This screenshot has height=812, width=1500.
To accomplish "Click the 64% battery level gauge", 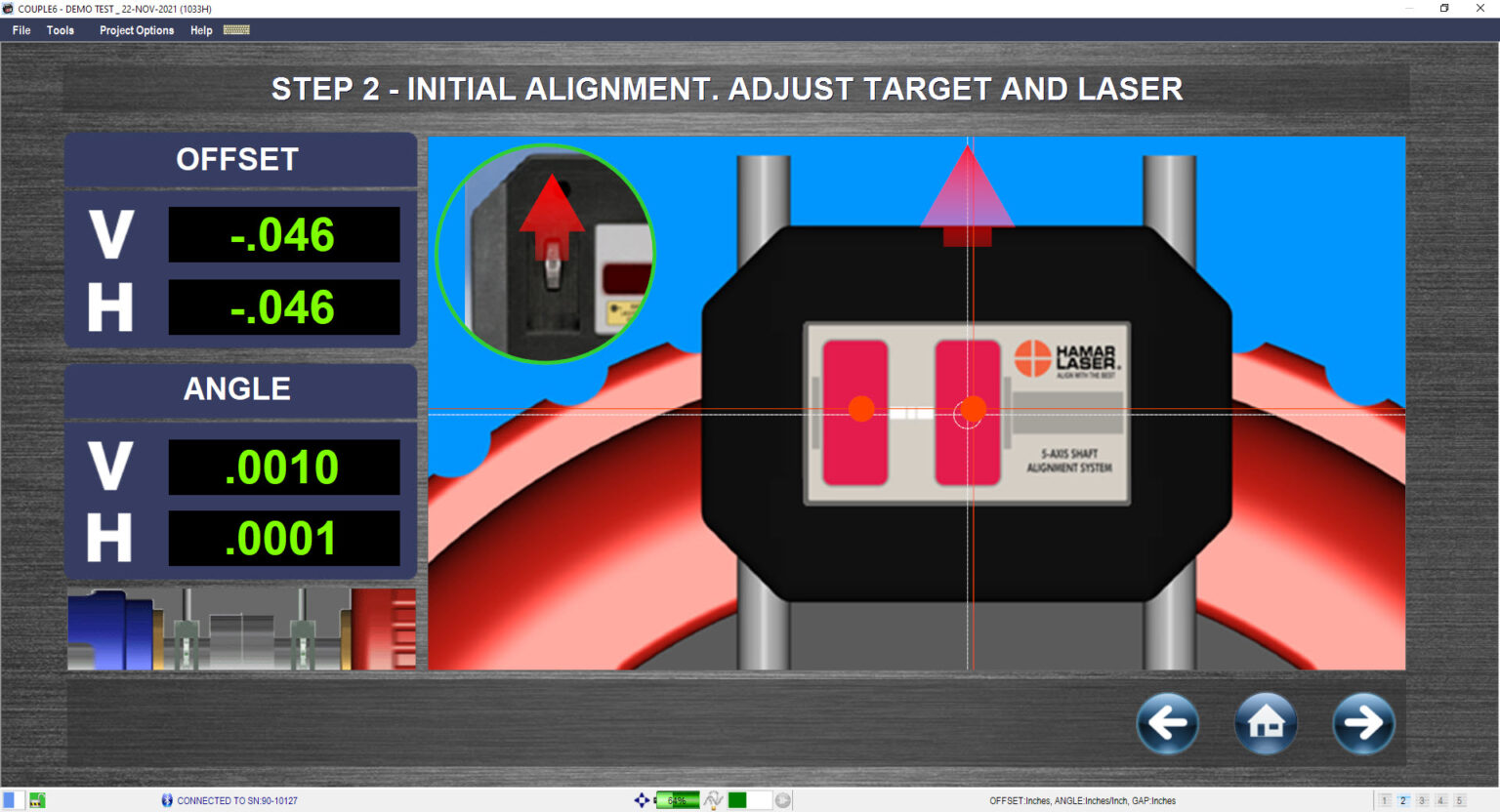I will (679, 799).
